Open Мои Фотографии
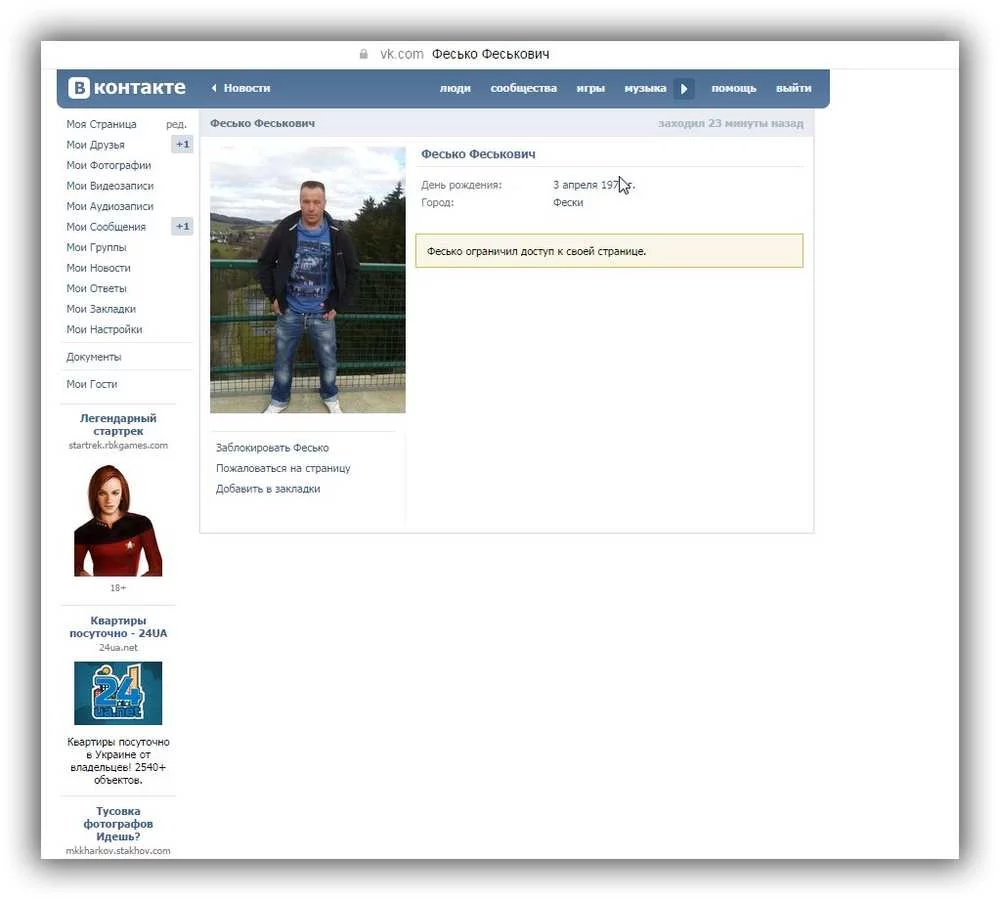 tap(108, 165)
